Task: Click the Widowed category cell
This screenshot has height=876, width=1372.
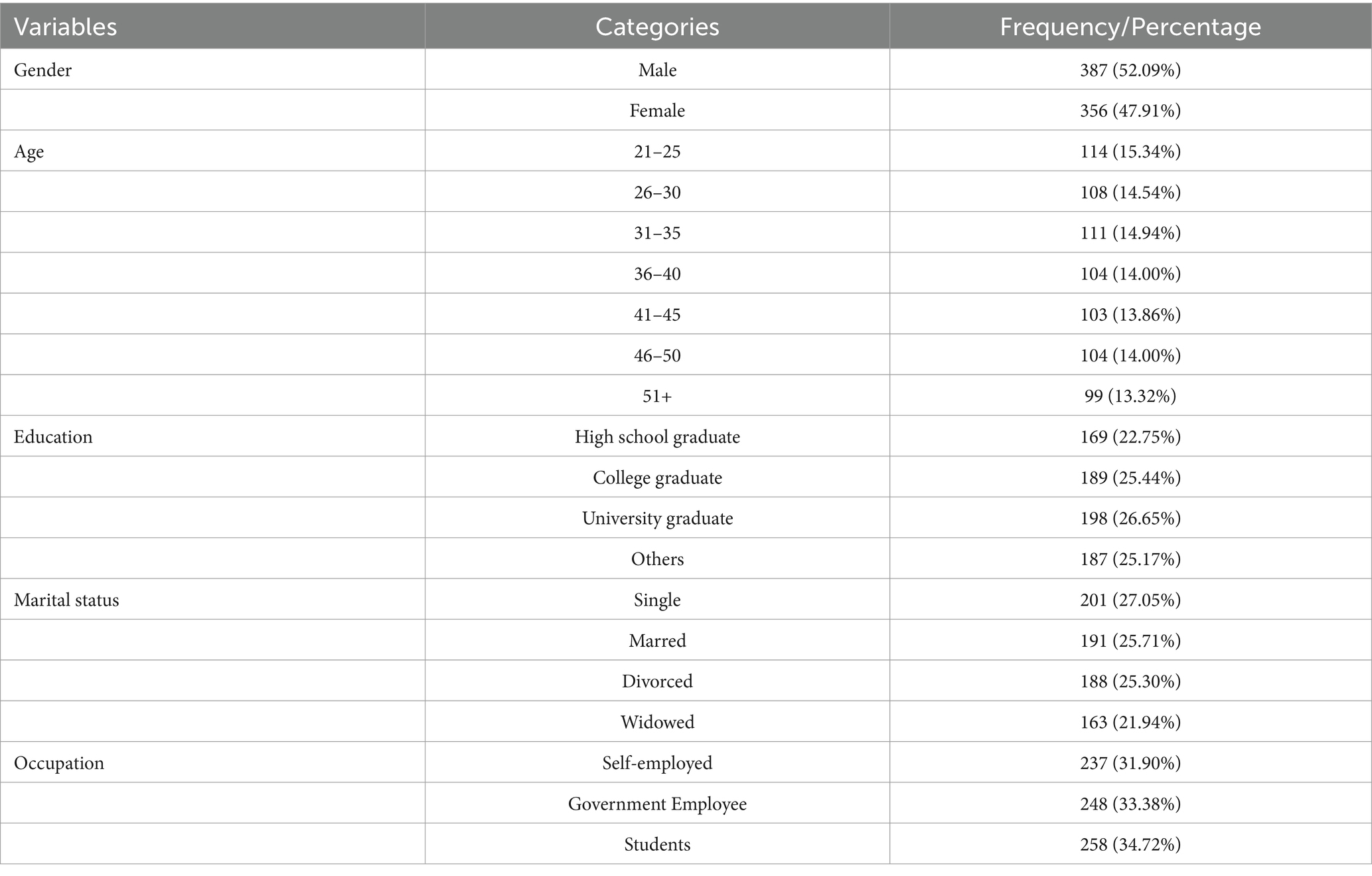Action: tap(657, 722)
